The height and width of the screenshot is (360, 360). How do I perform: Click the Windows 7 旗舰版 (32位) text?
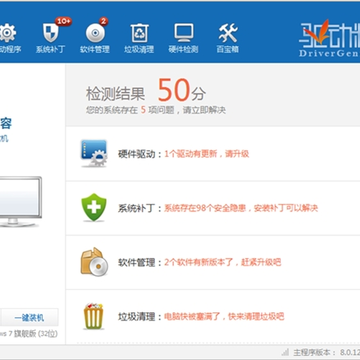pos(29,334)
